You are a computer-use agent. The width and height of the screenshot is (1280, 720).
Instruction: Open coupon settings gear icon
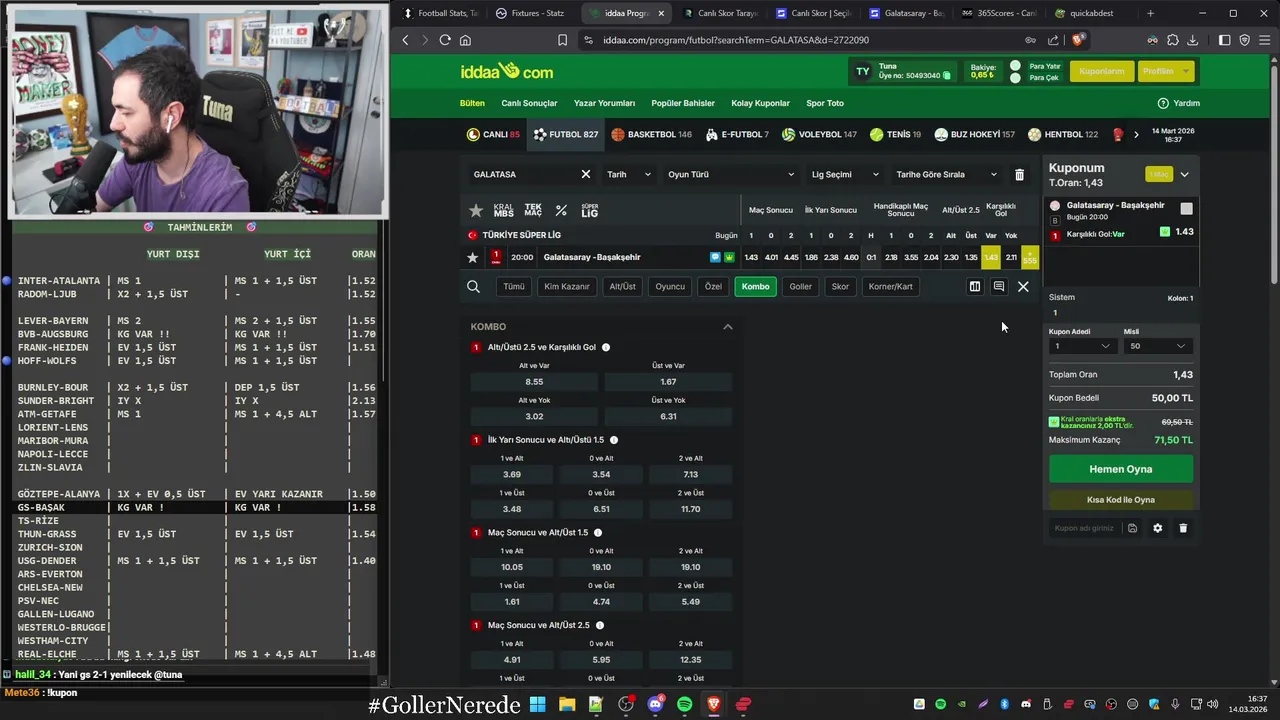tap(1158, 528)
